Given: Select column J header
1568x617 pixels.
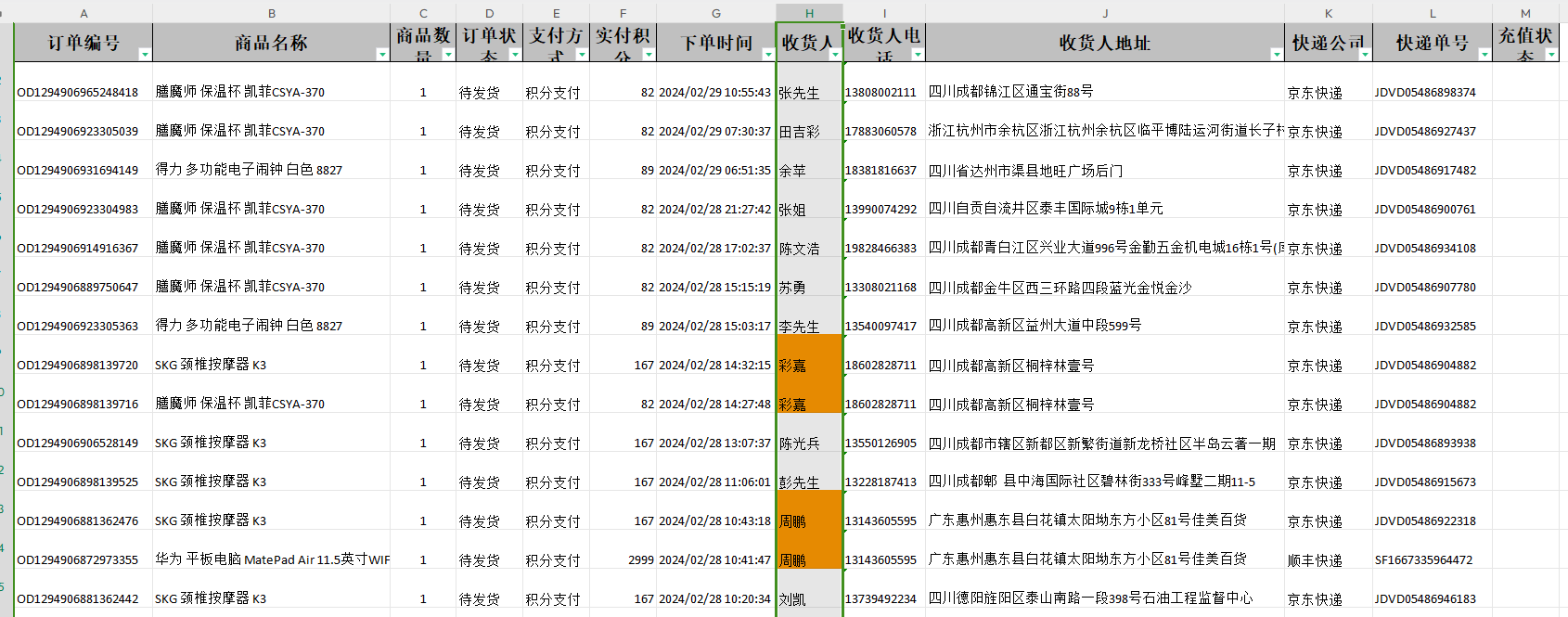Looking at the screenshot, I should (1105, 13).
